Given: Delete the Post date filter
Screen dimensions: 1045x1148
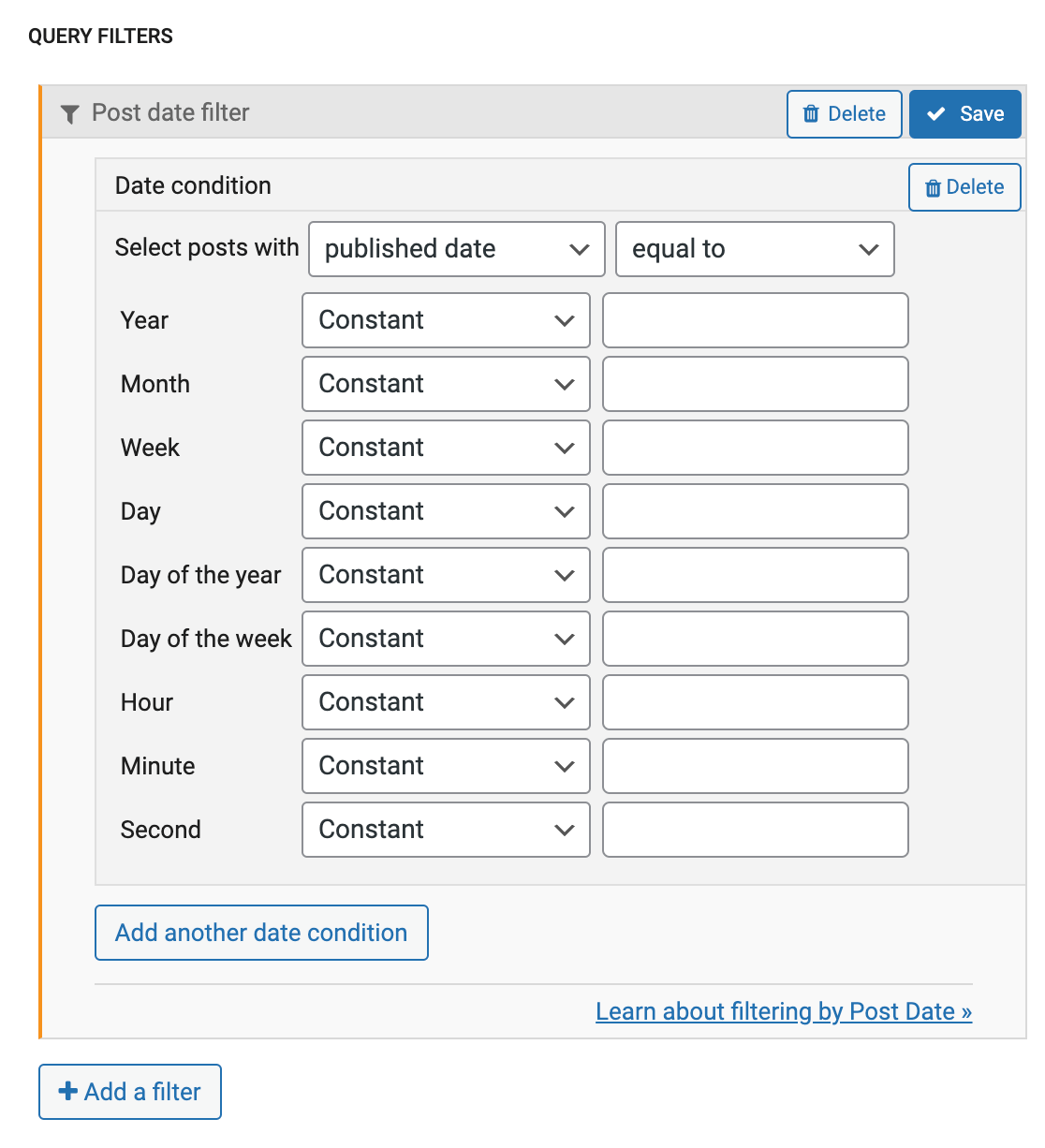Looking at the screenshot, I should click(x=844, y=113).
